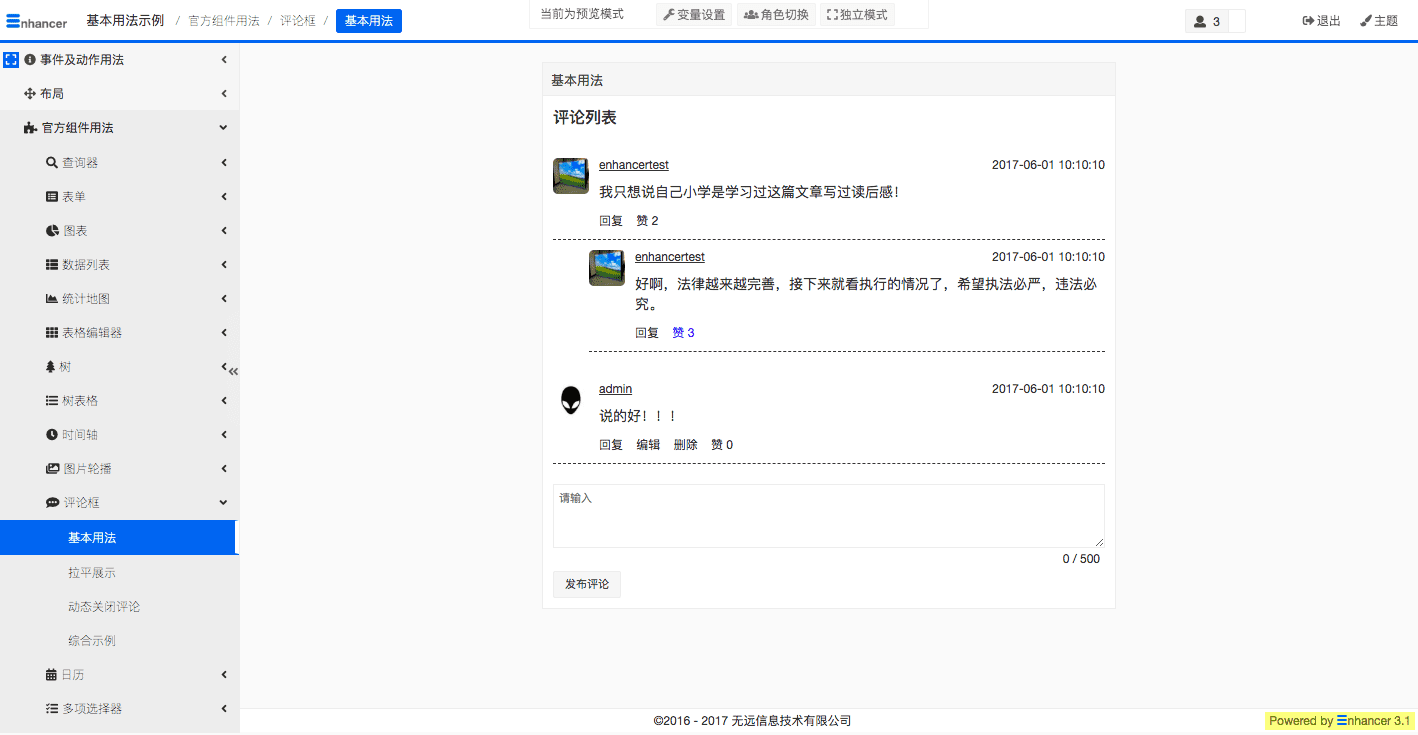Click the sidebar collapse double-arrow handle

(x=233, y=371)
